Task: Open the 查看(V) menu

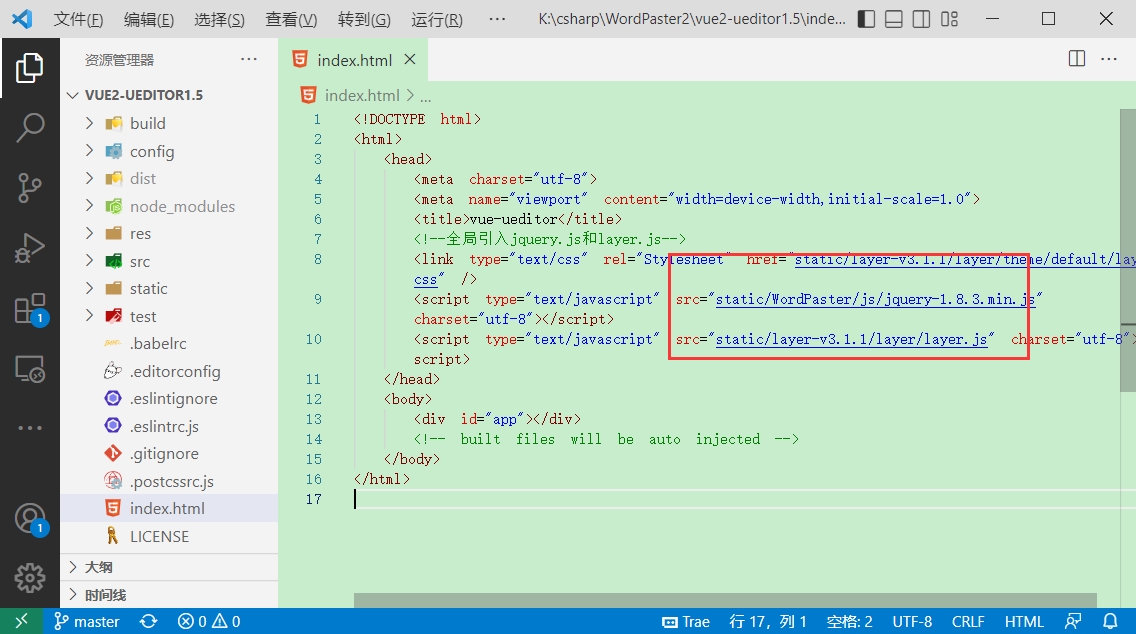Action: (x=291, y=20)
